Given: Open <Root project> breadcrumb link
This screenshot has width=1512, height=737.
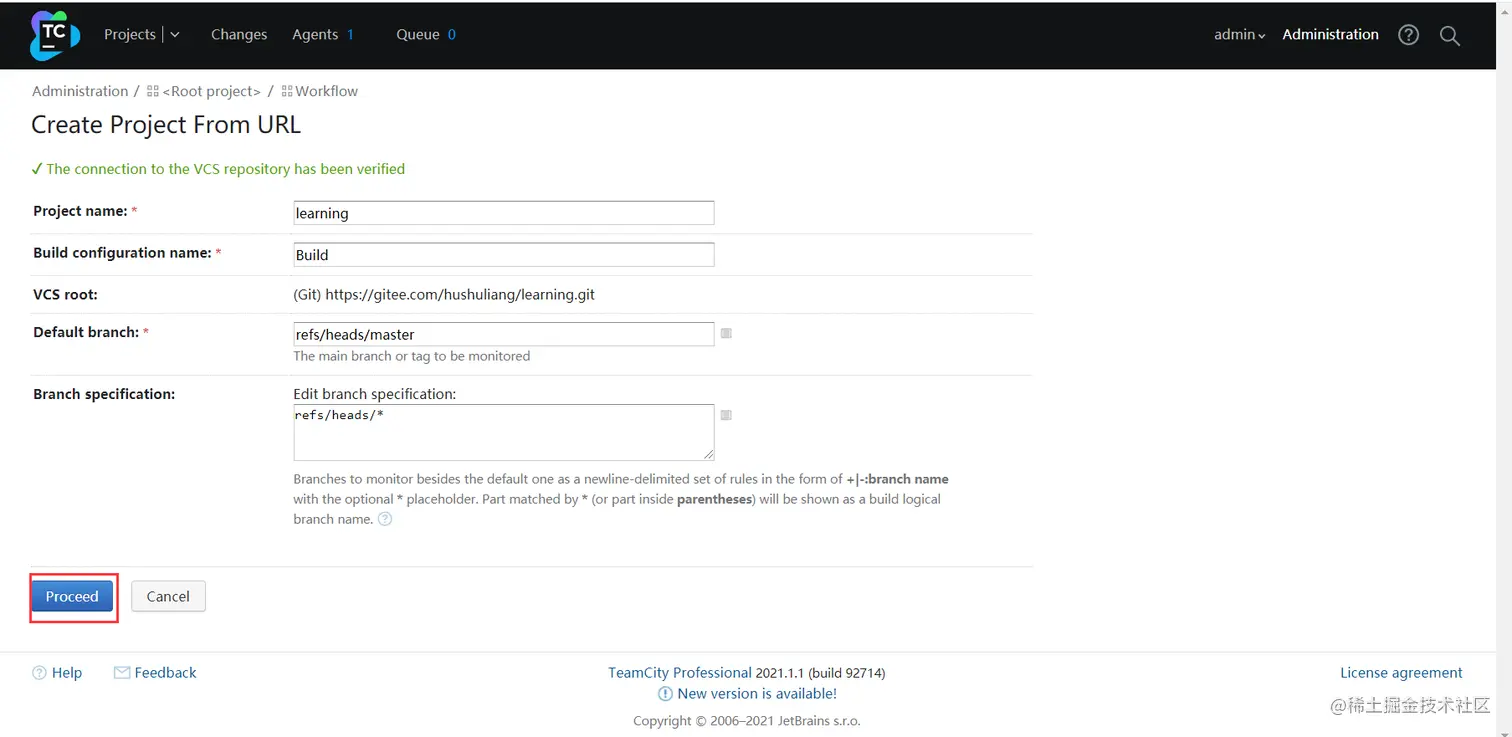Looking at the screenshot, I should coord(211,91).
